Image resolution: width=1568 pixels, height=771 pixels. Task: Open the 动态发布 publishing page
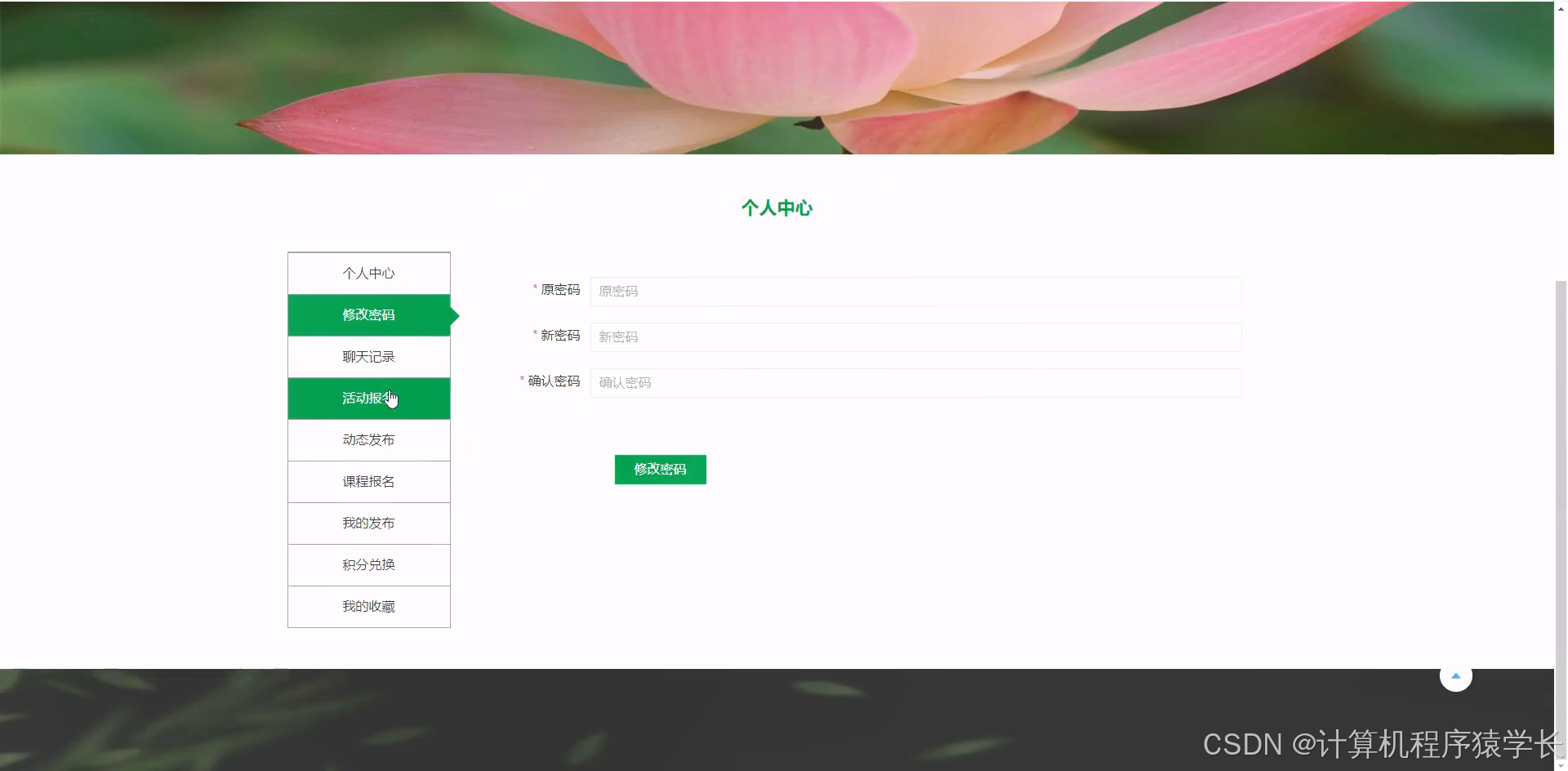[368, 439]
